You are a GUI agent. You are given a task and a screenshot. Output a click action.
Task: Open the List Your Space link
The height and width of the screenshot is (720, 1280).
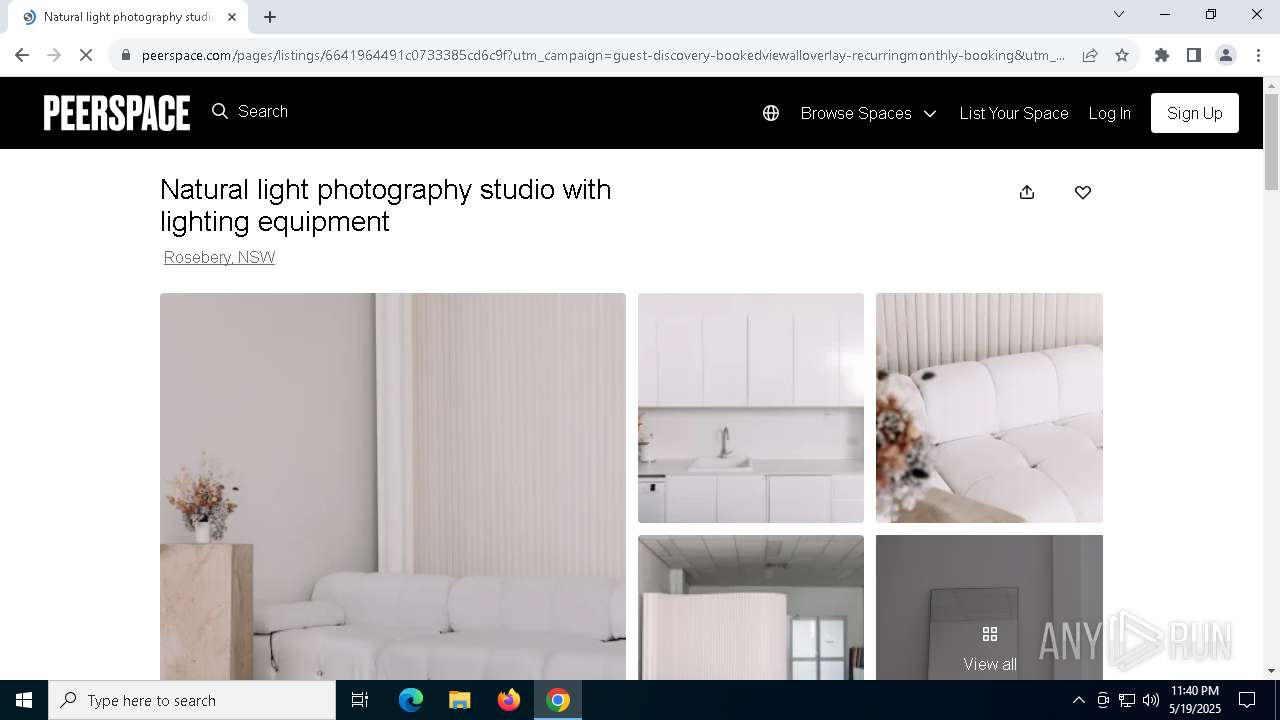1014,113
